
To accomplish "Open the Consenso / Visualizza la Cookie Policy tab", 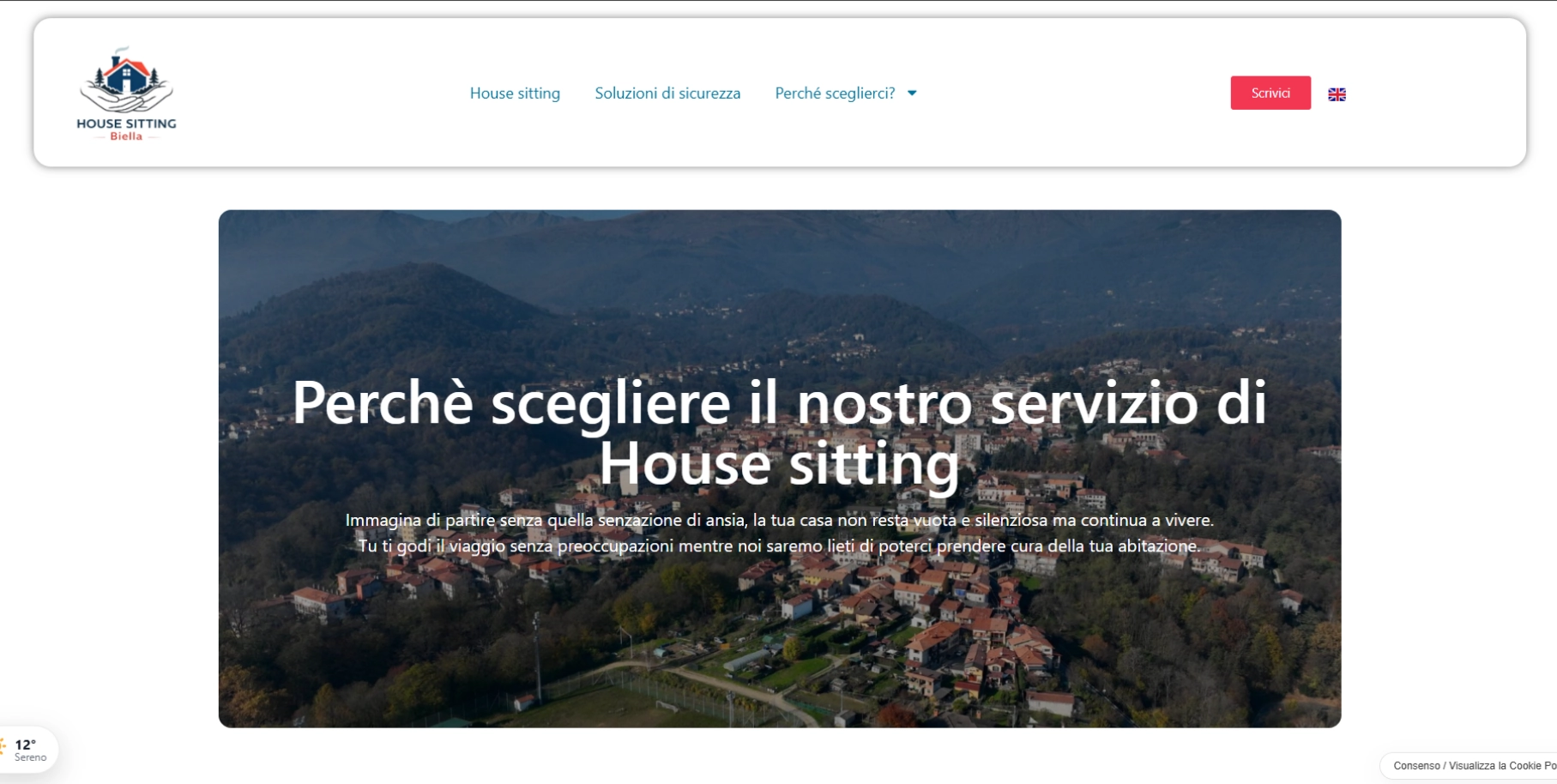I will [x=1470, y=765].
